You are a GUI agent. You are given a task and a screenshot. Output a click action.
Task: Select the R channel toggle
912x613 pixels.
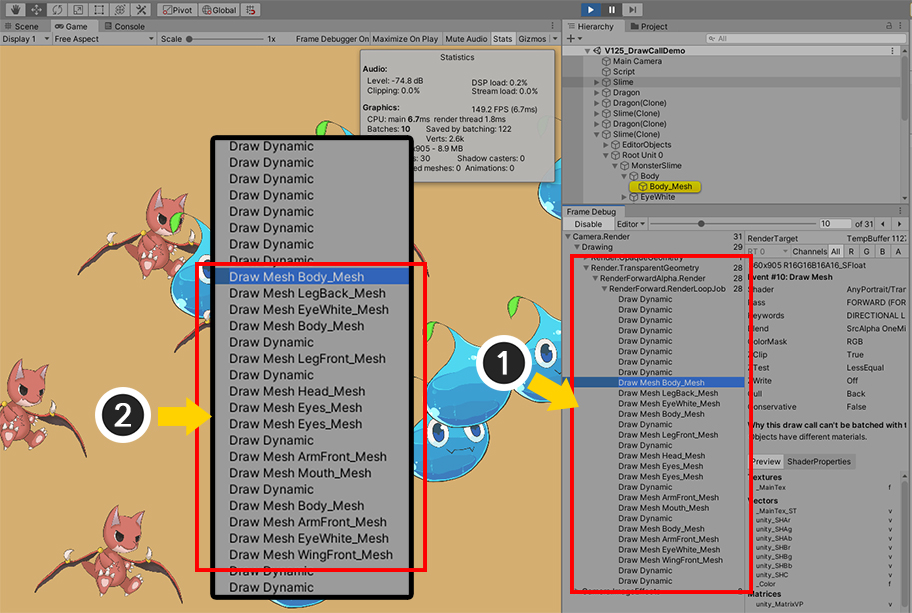point(851,251)
